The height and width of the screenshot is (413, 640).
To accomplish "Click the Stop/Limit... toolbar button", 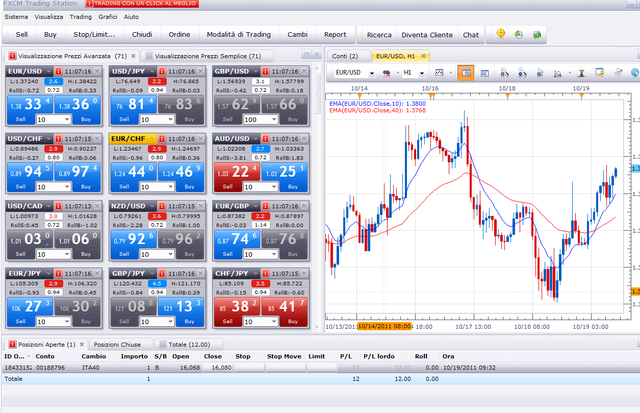I will 94,35.
